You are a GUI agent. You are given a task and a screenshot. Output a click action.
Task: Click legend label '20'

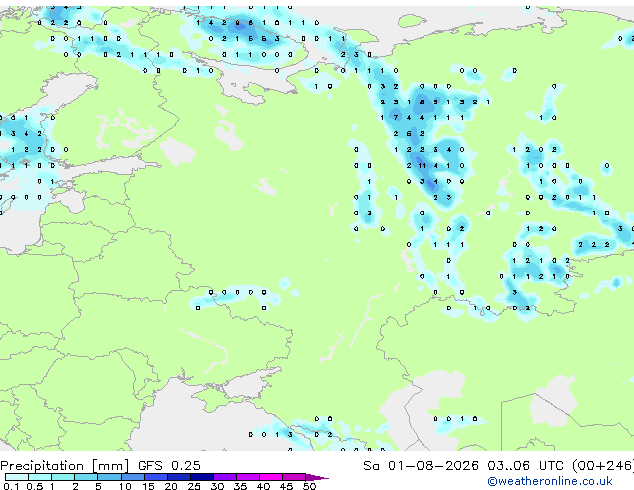(x=171, y=486)
